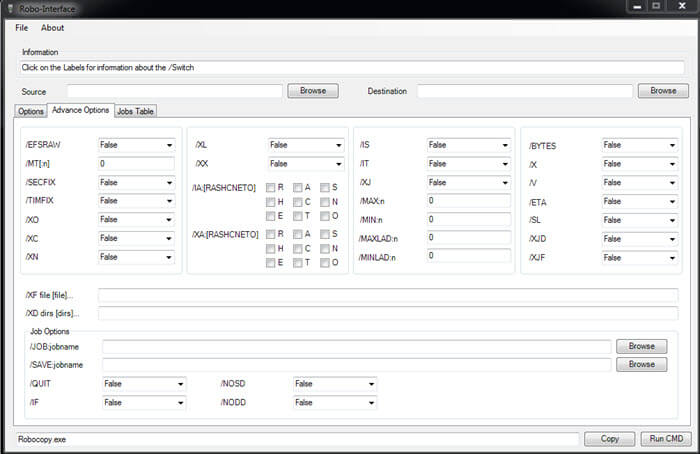
Task: Click the Browse button next to Destination
Action: 663,91
